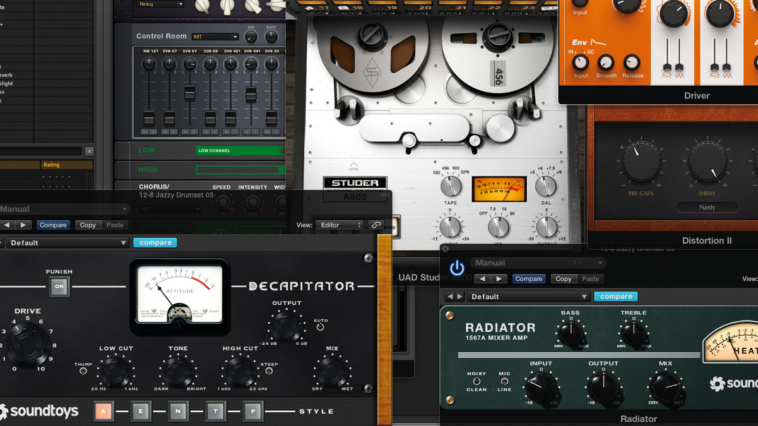This screenshot has height=426, width=758.
Task: Go to previous preset in Radiator header
Action: 482,279
